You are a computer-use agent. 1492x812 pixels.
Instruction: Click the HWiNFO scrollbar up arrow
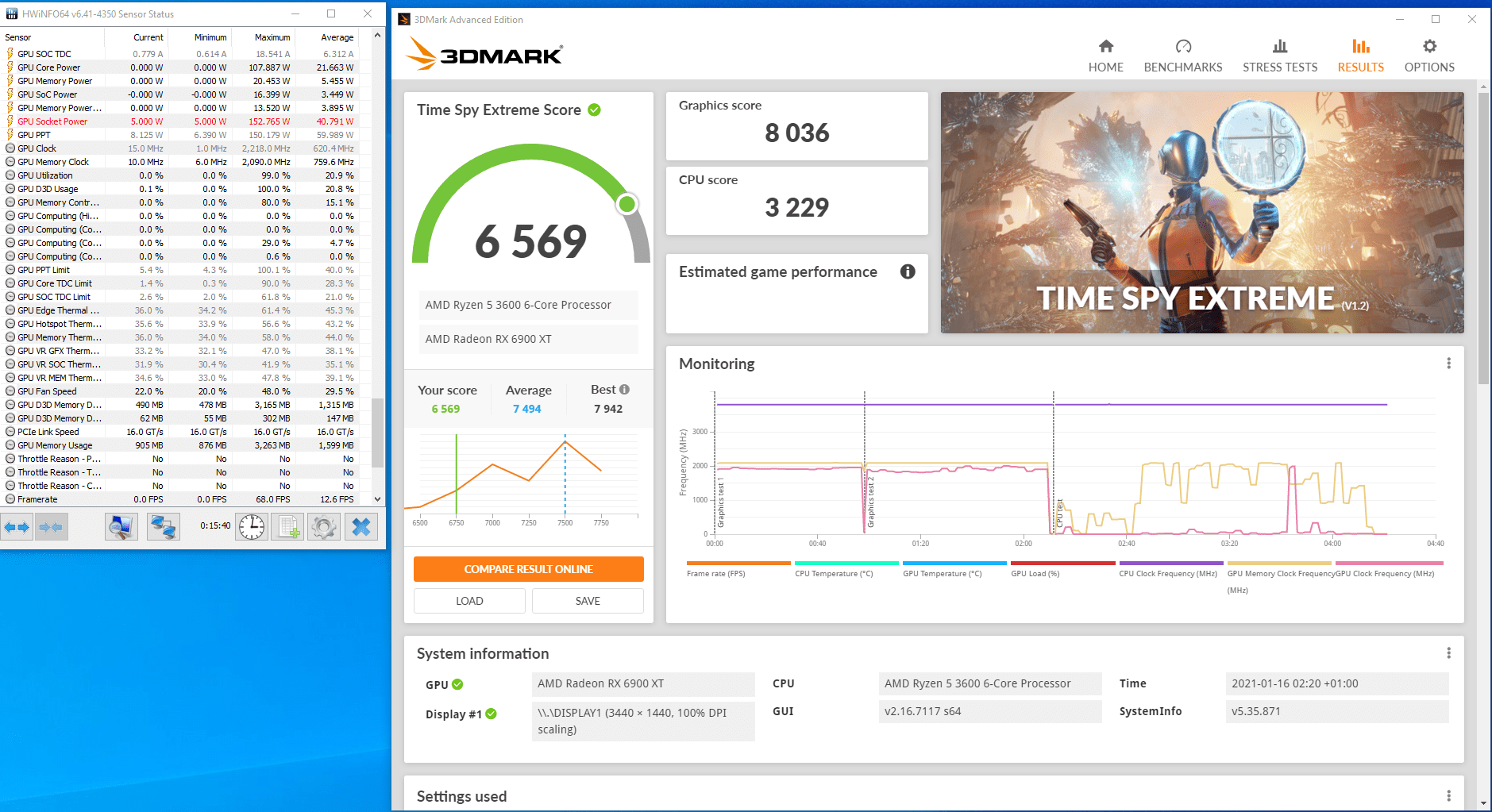coord(378,36)
